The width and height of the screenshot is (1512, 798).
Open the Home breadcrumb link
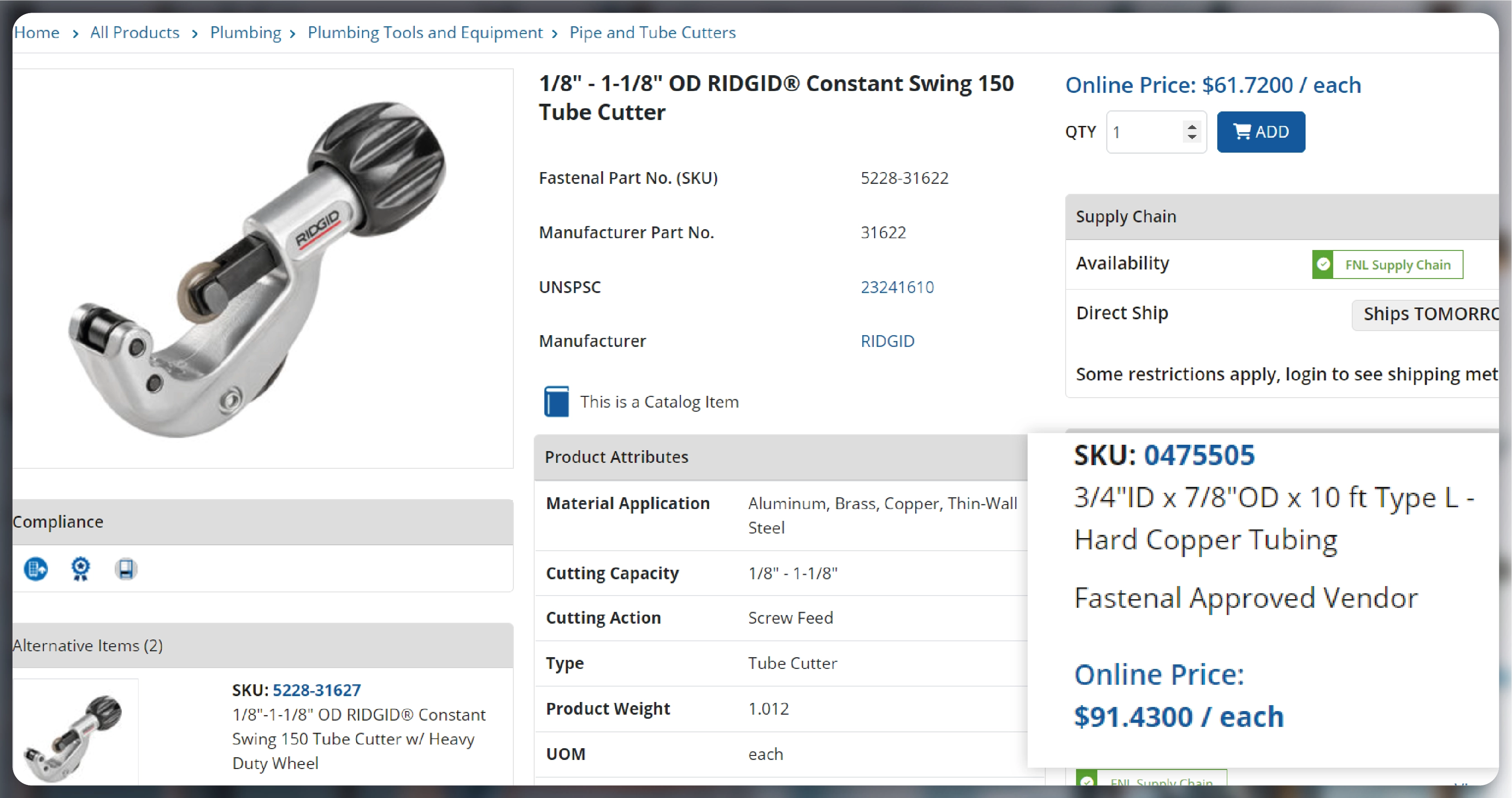[x=36, y=32]
